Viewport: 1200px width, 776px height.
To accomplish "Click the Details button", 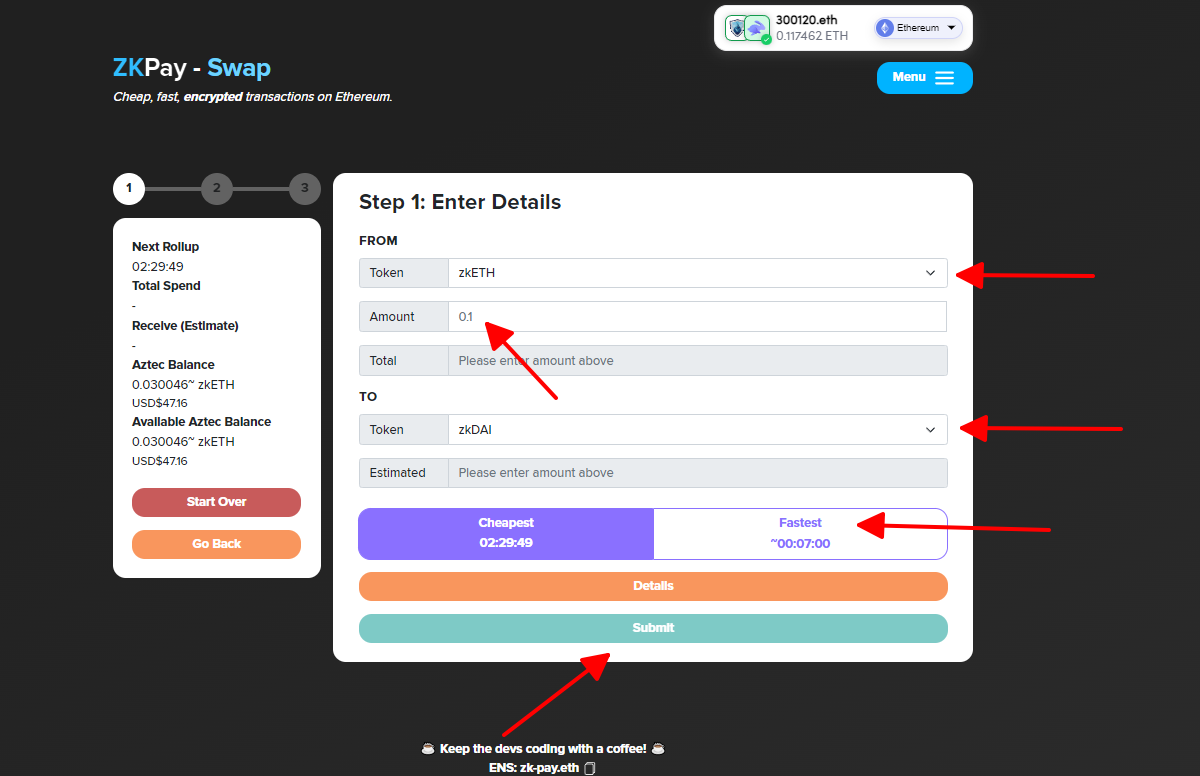I will pos(653,586).
